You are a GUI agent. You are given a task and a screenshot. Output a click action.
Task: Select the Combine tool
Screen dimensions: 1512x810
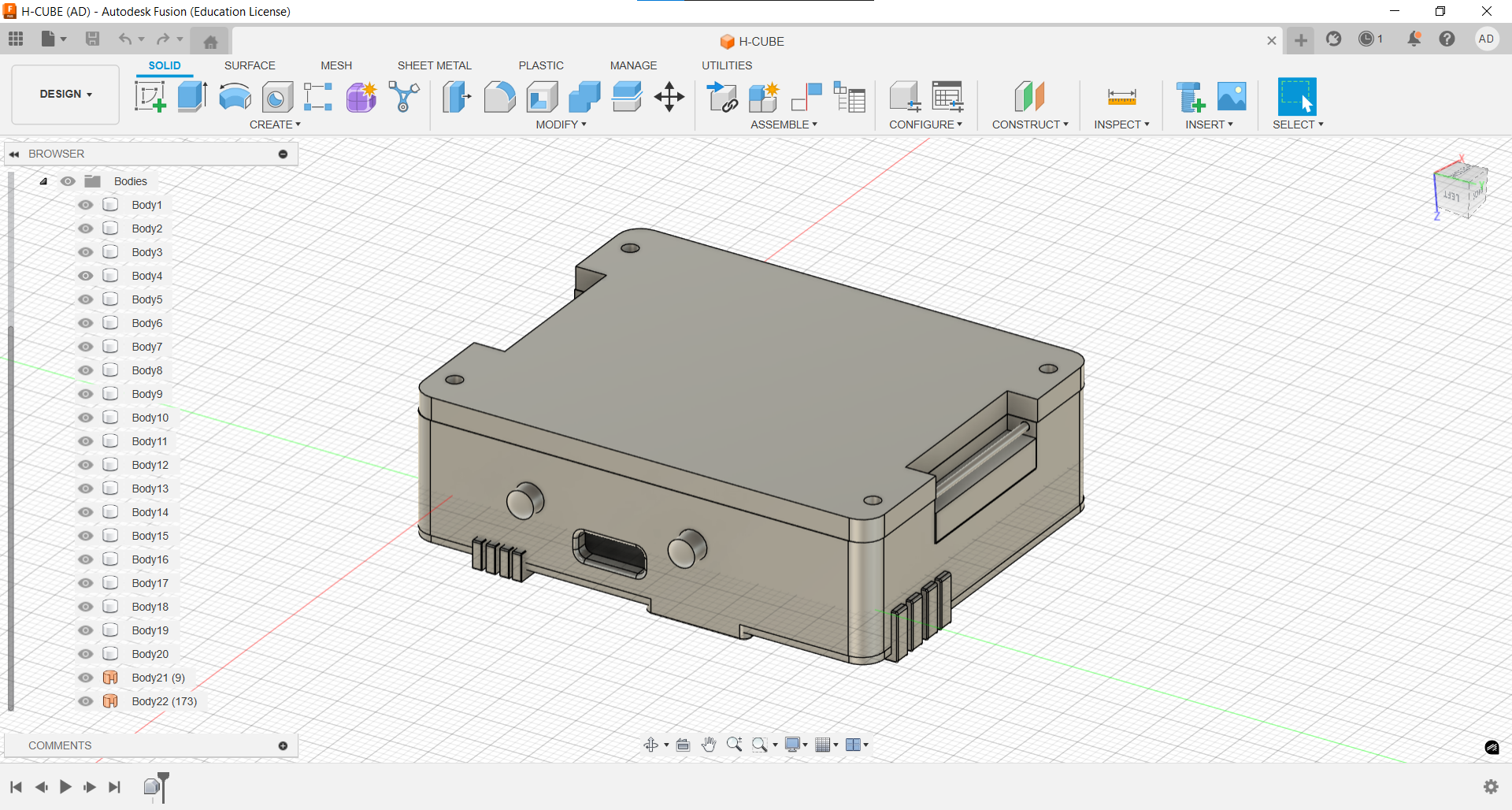tap(584, 97)
